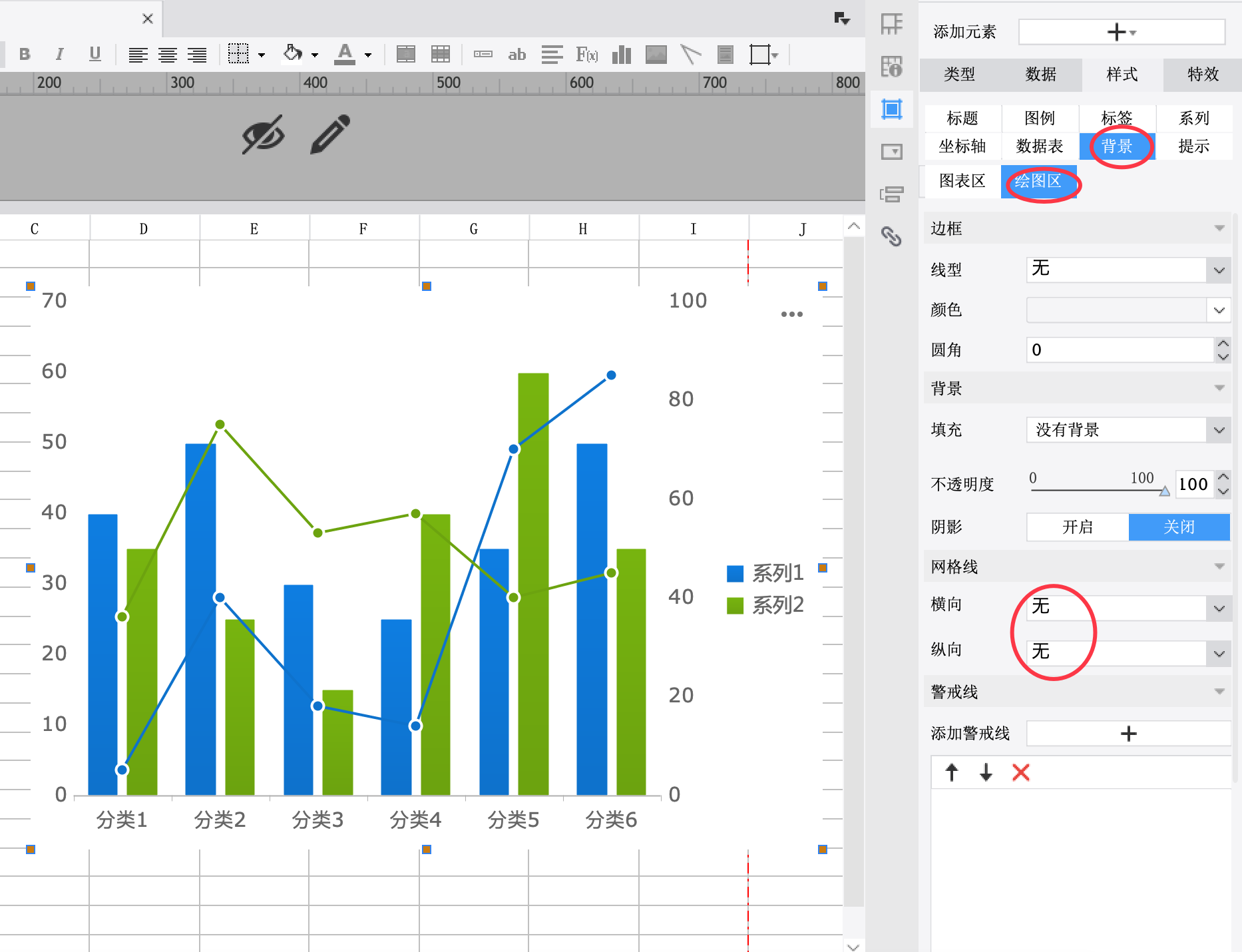
Task: Select the 坐标轴 style option
Action: pyautogui.click(x=962, y=146)
